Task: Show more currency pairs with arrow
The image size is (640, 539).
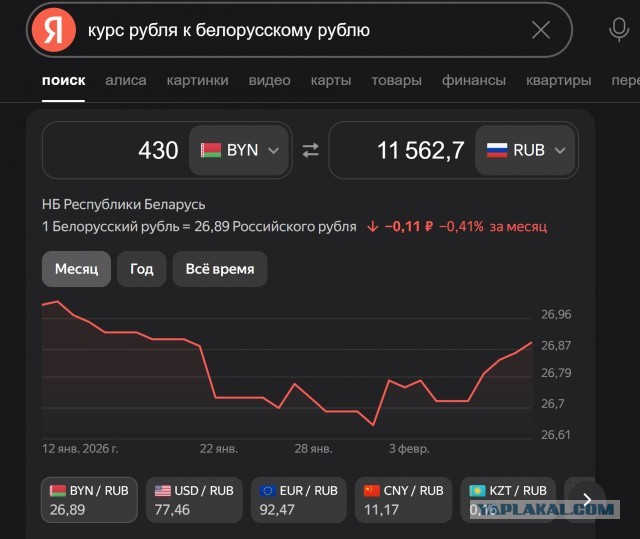Action: click(587, 499)
